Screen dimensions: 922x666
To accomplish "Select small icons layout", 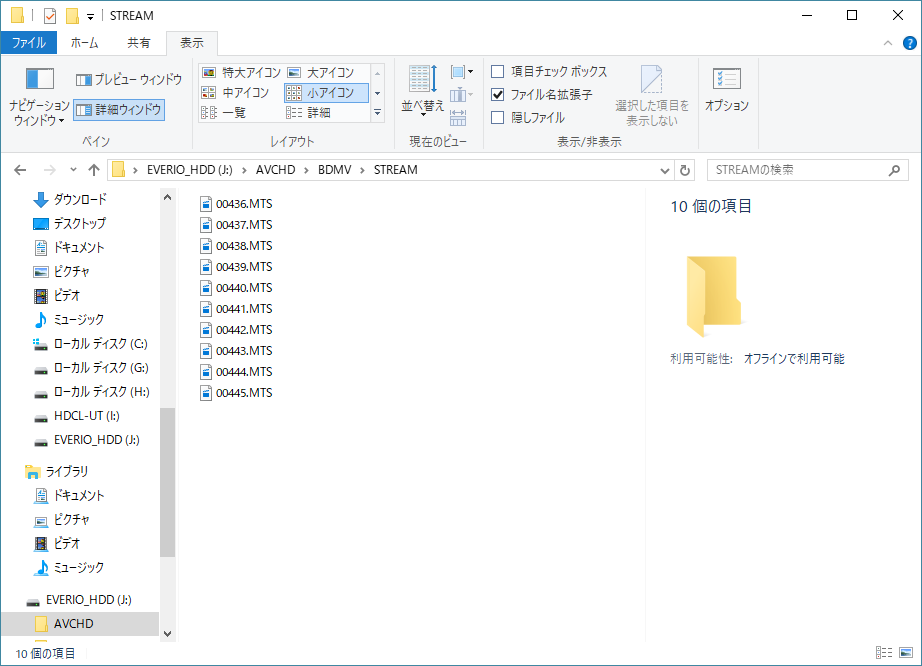I will point(326,92).
